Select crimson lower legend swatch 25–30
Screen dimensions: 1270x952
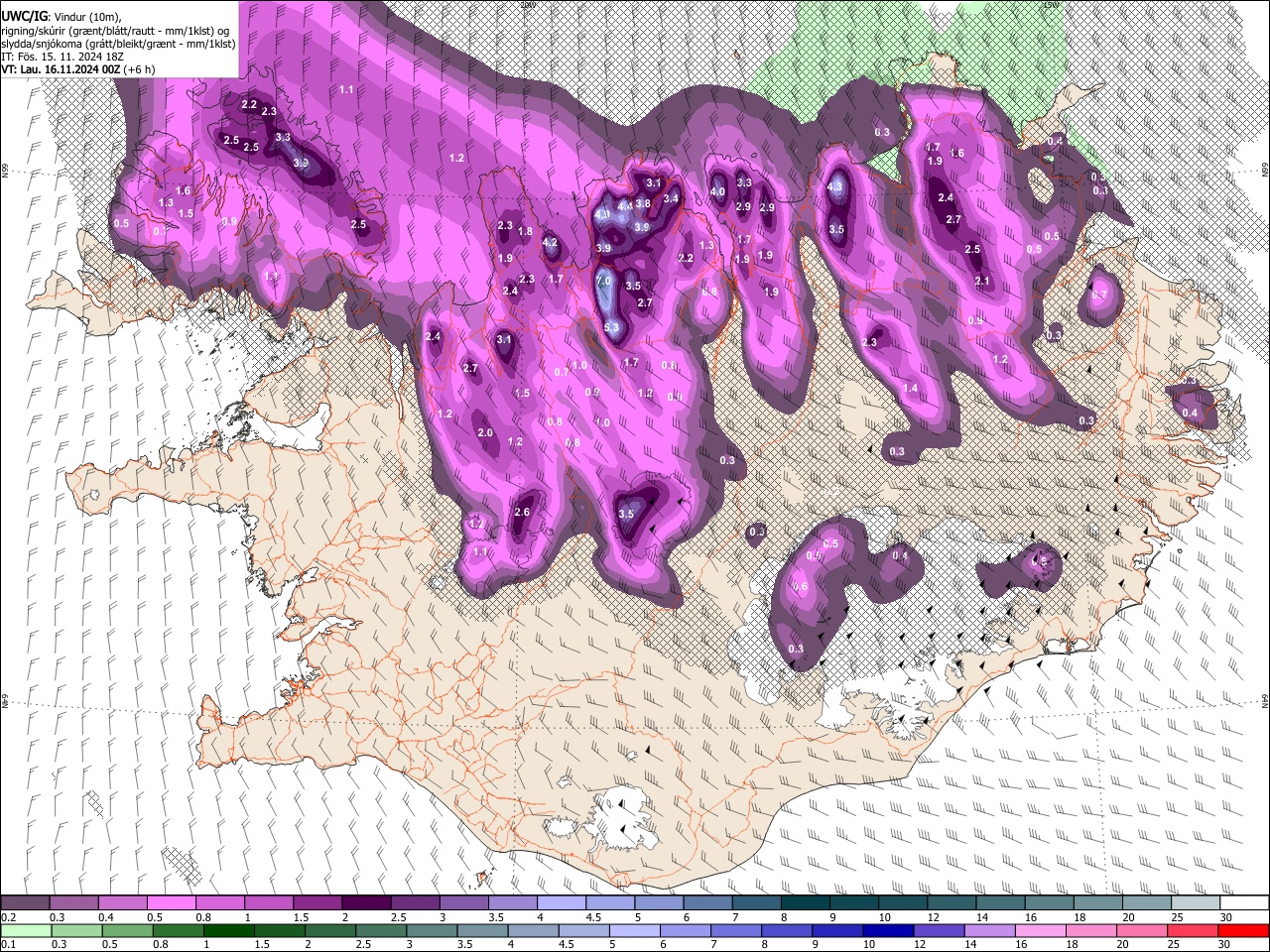(1191, 931)
